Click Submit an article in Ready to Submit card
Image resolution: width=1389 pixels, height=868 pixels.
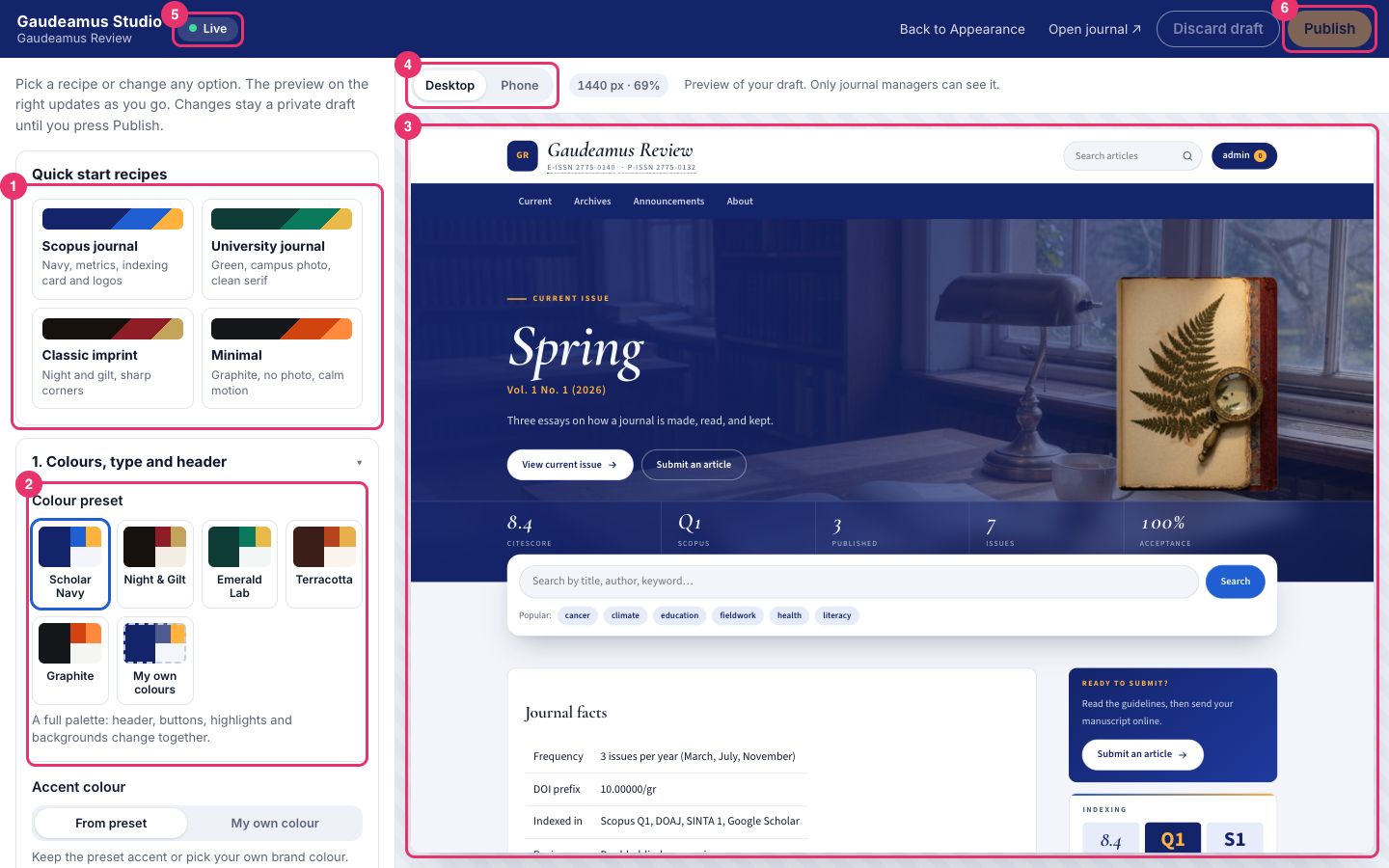pyautogui.click(x=1142, y=754)
